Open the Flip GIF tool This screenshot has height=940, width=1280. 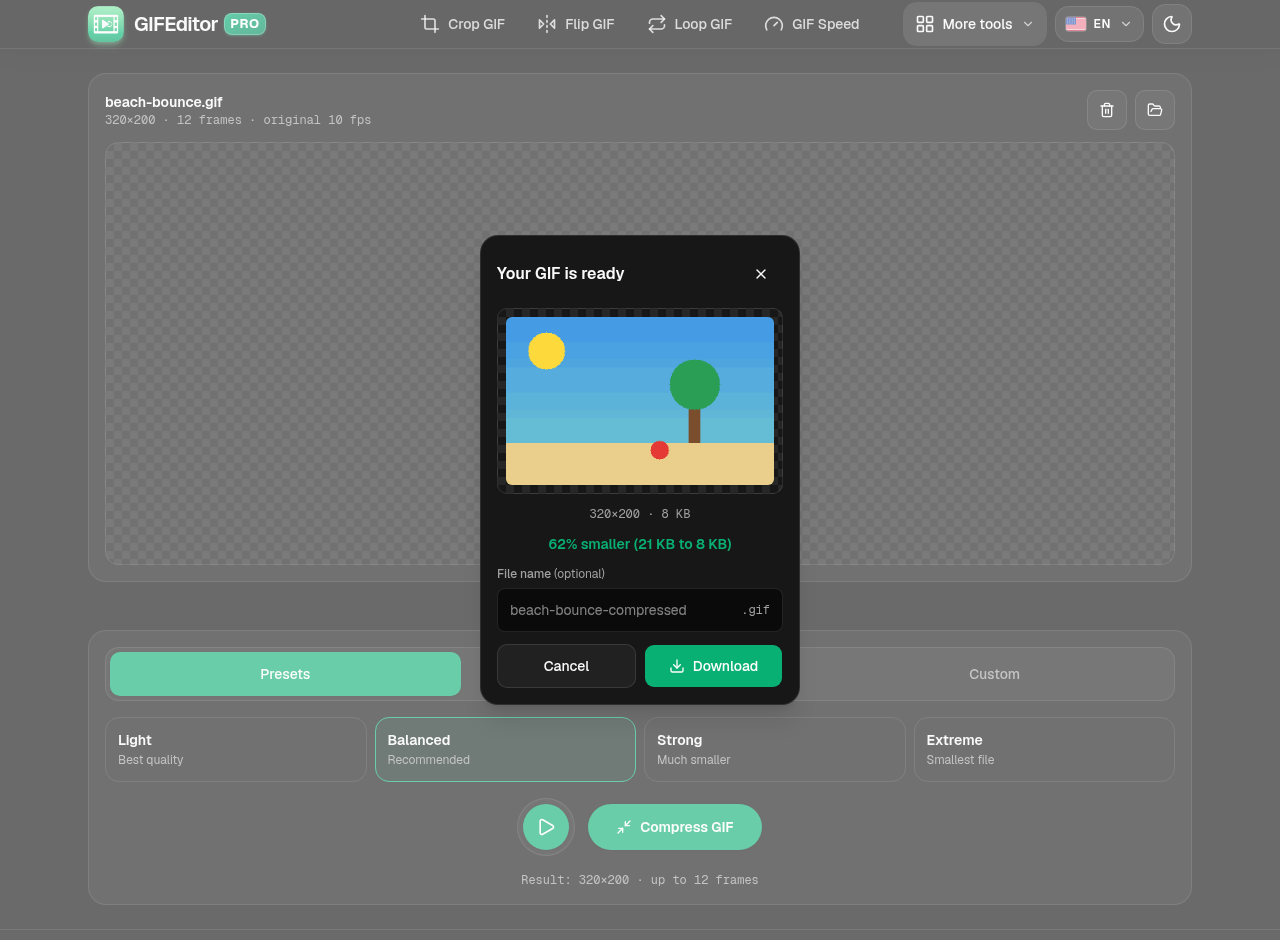tap(576, 24)
